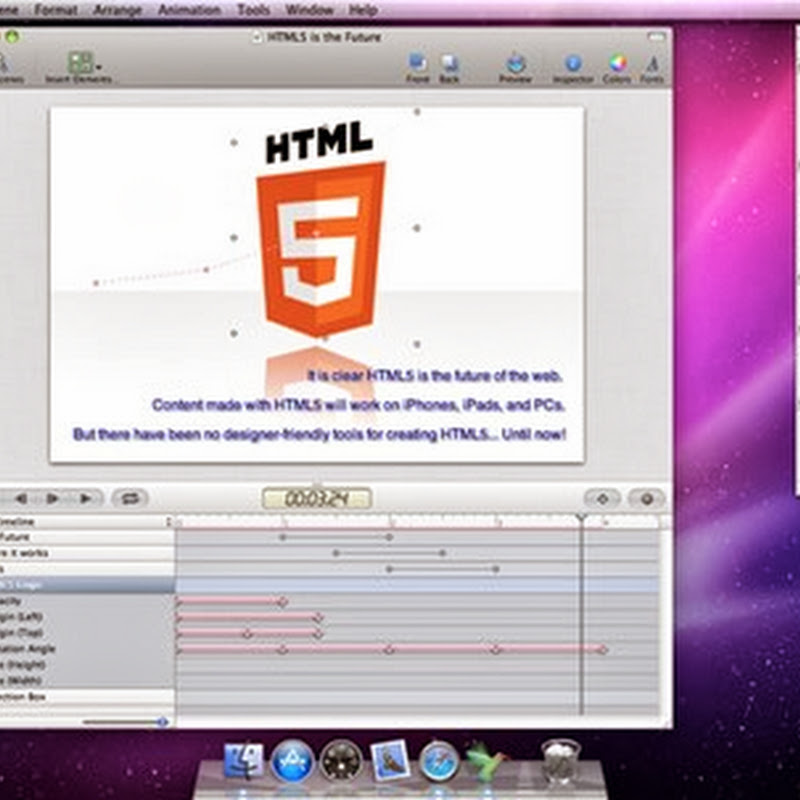Click the Origin (Left) end keyframe

[318, 618]
